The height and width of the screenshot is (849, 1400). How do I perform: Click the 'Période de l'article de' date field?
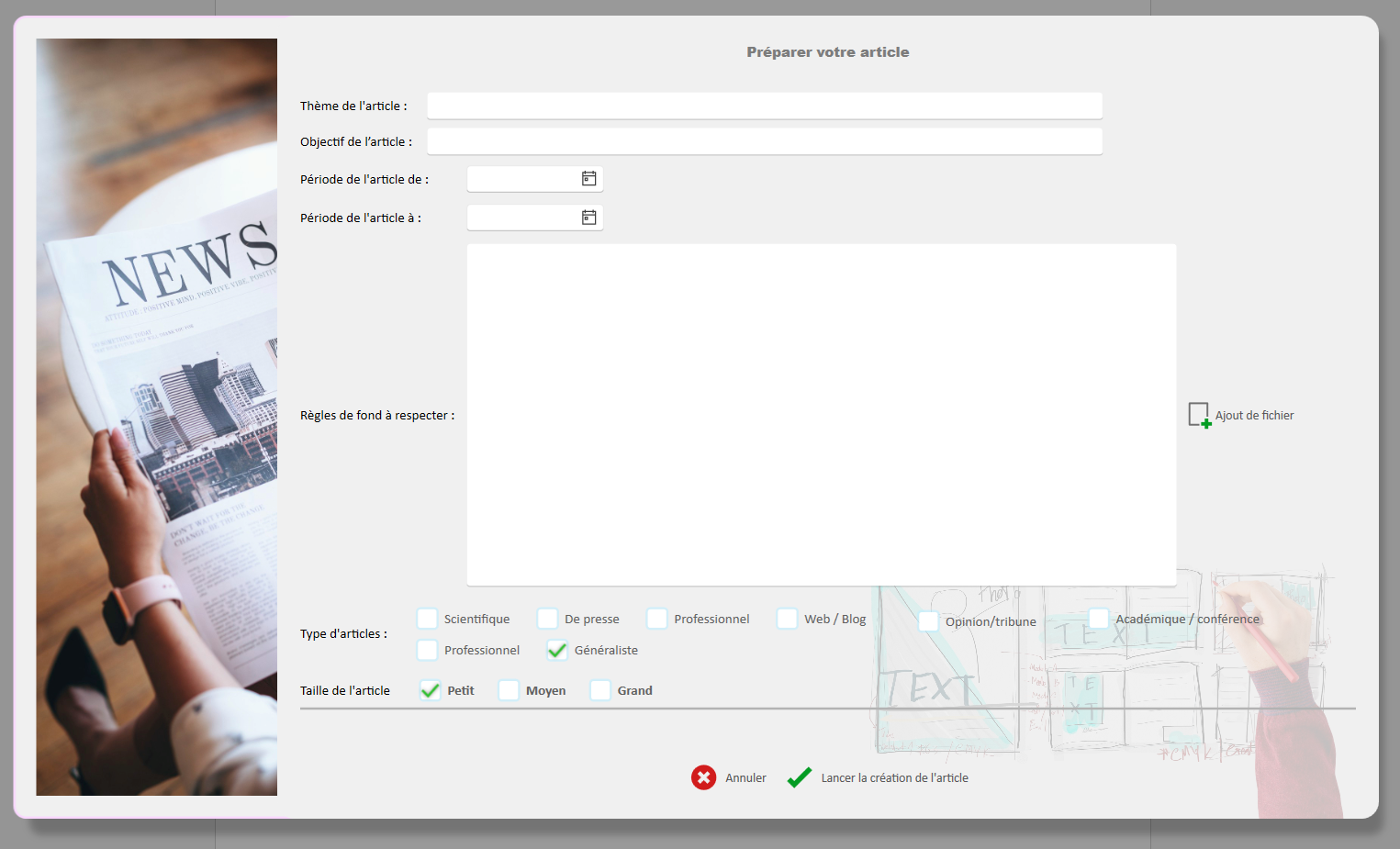(x=535, y=179)
